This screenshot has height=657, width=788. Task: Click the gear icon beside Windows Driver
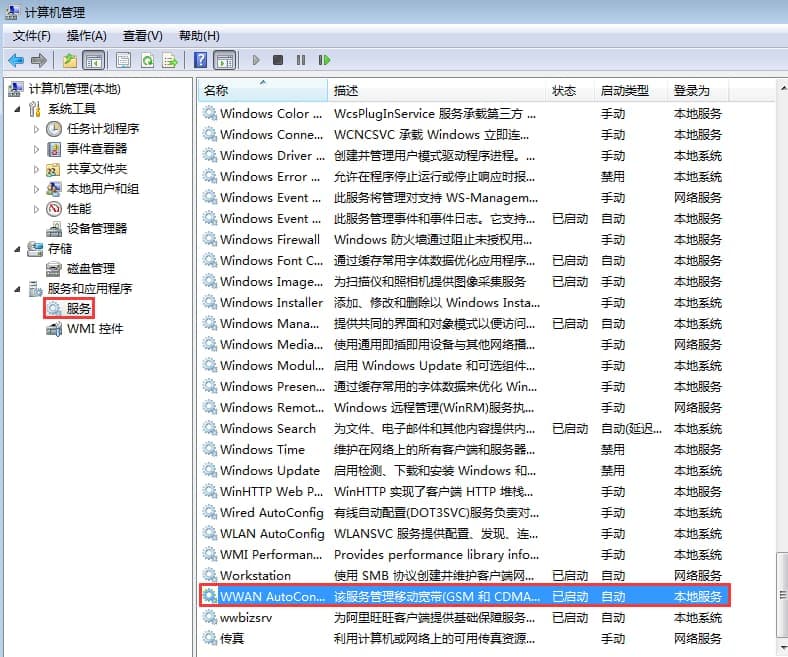click(210, 155)
